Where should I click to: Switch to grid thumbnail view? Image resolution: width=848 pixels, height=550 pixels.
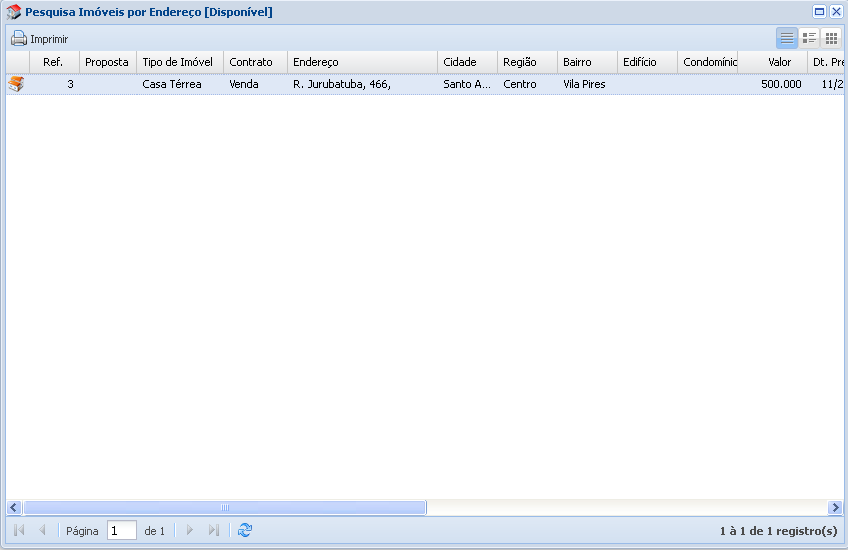pyautogui.click(x=831, y=38)
